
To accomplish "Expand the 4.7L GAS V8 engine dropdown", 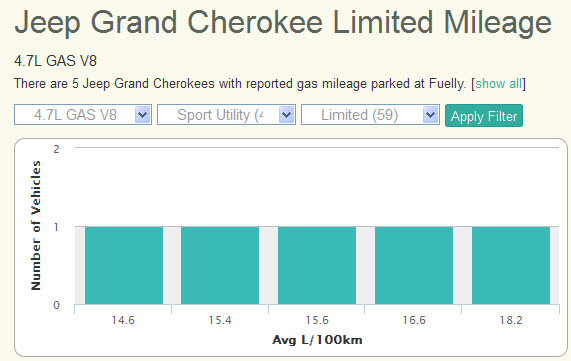I will [x=83, y=115].
